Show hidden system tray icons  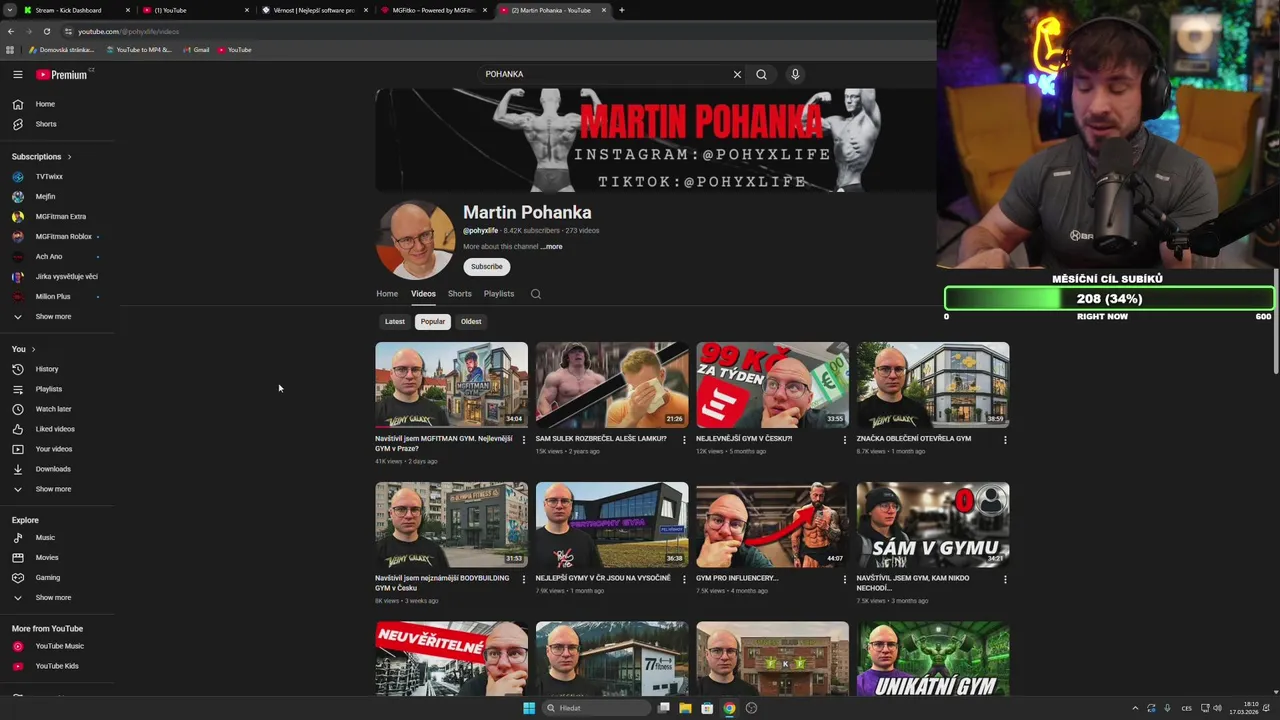[x=1135, y=708]
